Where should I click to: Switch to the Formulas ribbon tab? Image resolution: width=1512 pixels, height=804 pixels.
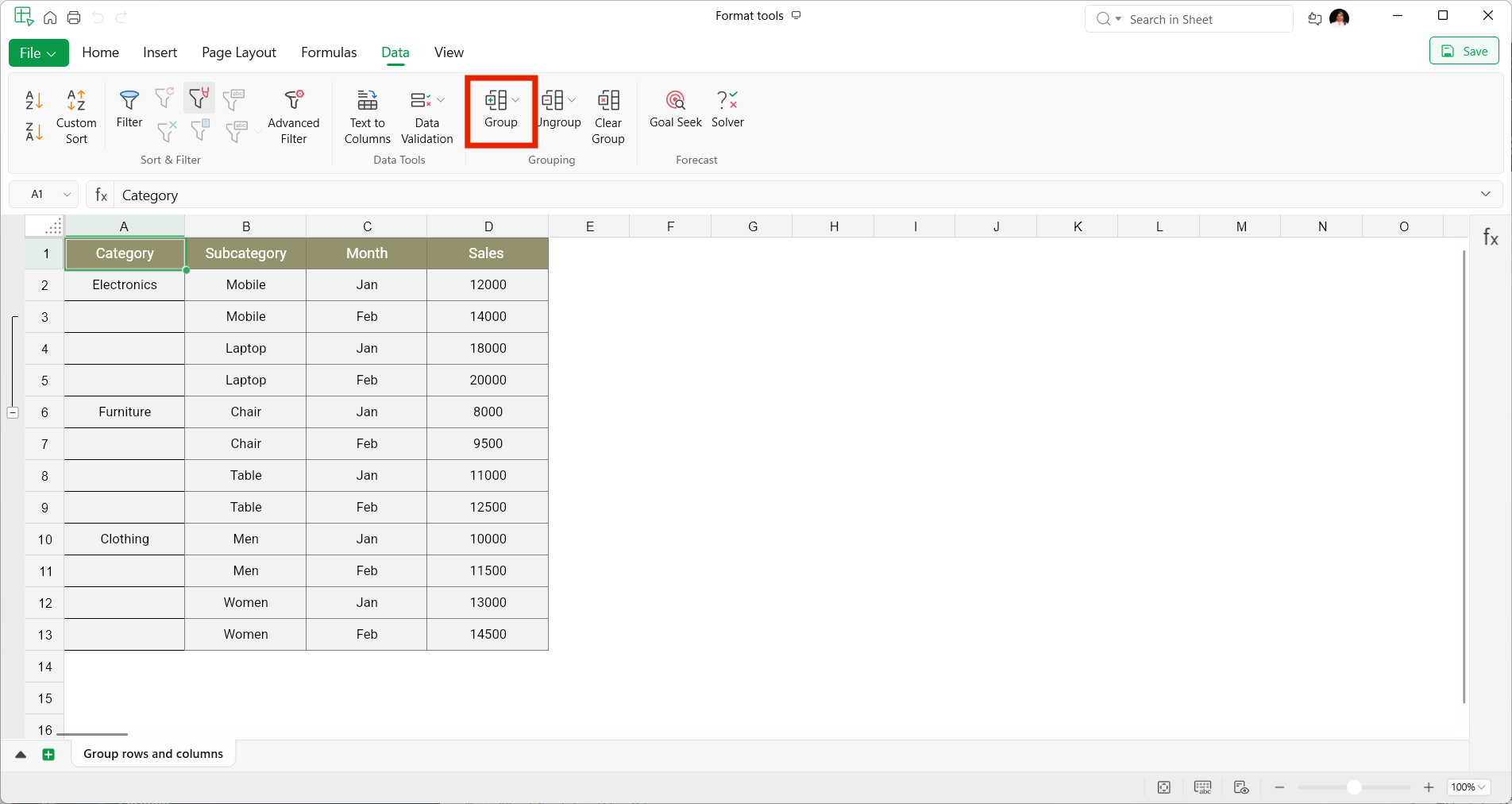click(329, 52)
